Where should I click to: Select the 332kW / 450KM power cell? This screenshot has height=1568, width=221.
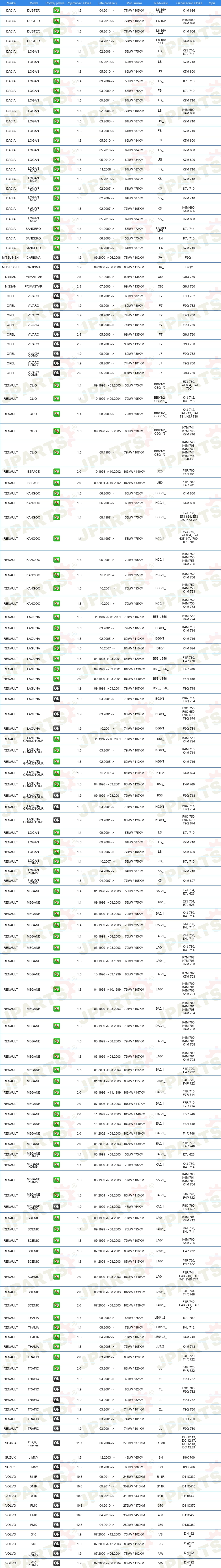[x=134, y=1515]
